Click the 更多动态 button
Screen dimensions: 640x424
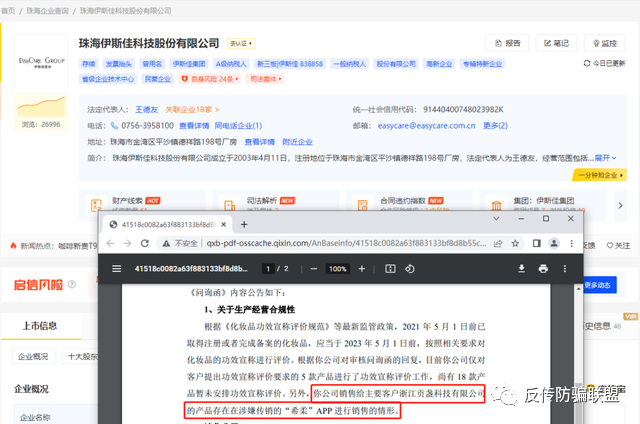[x=598, y=285]
